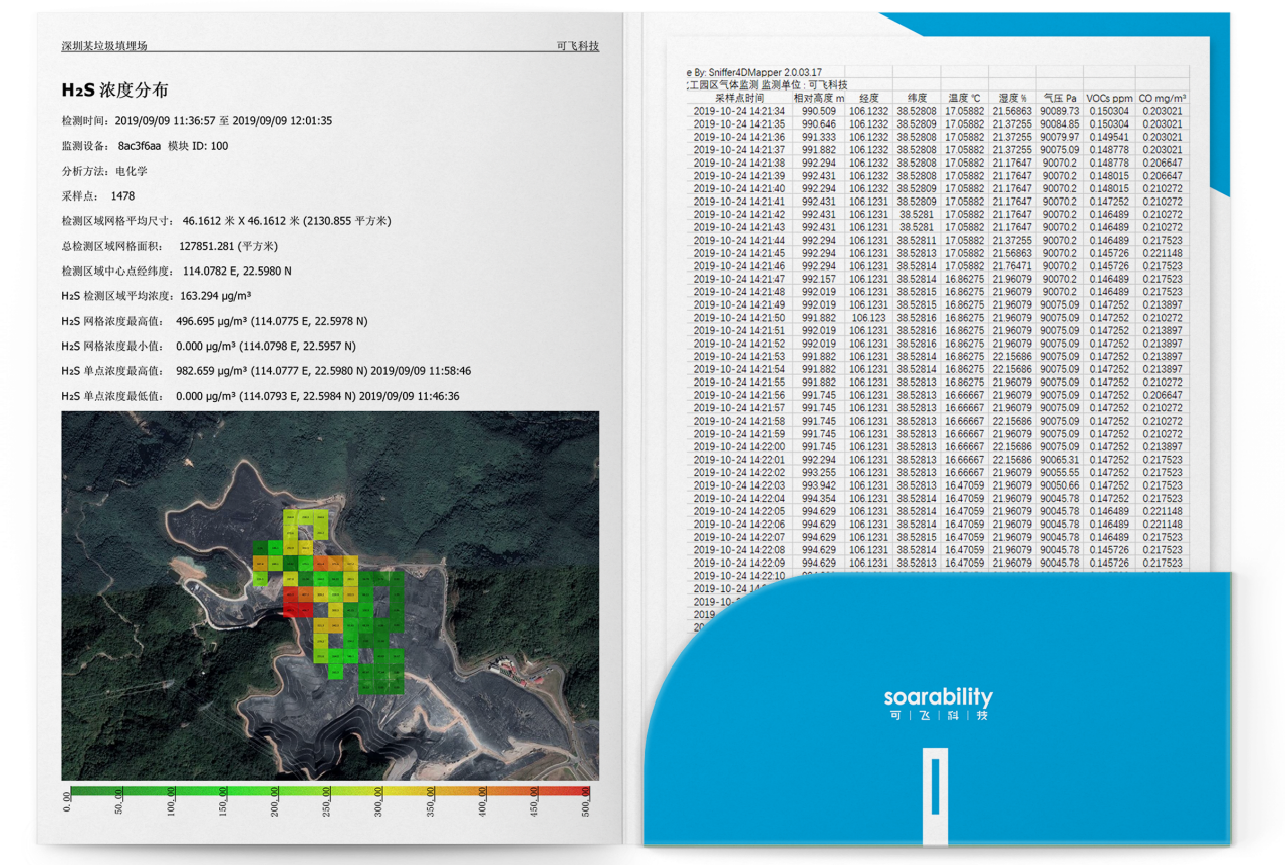Select the 采样点时间 column header
Viewport: 1286px width, 865px height.
pos(740,98)
